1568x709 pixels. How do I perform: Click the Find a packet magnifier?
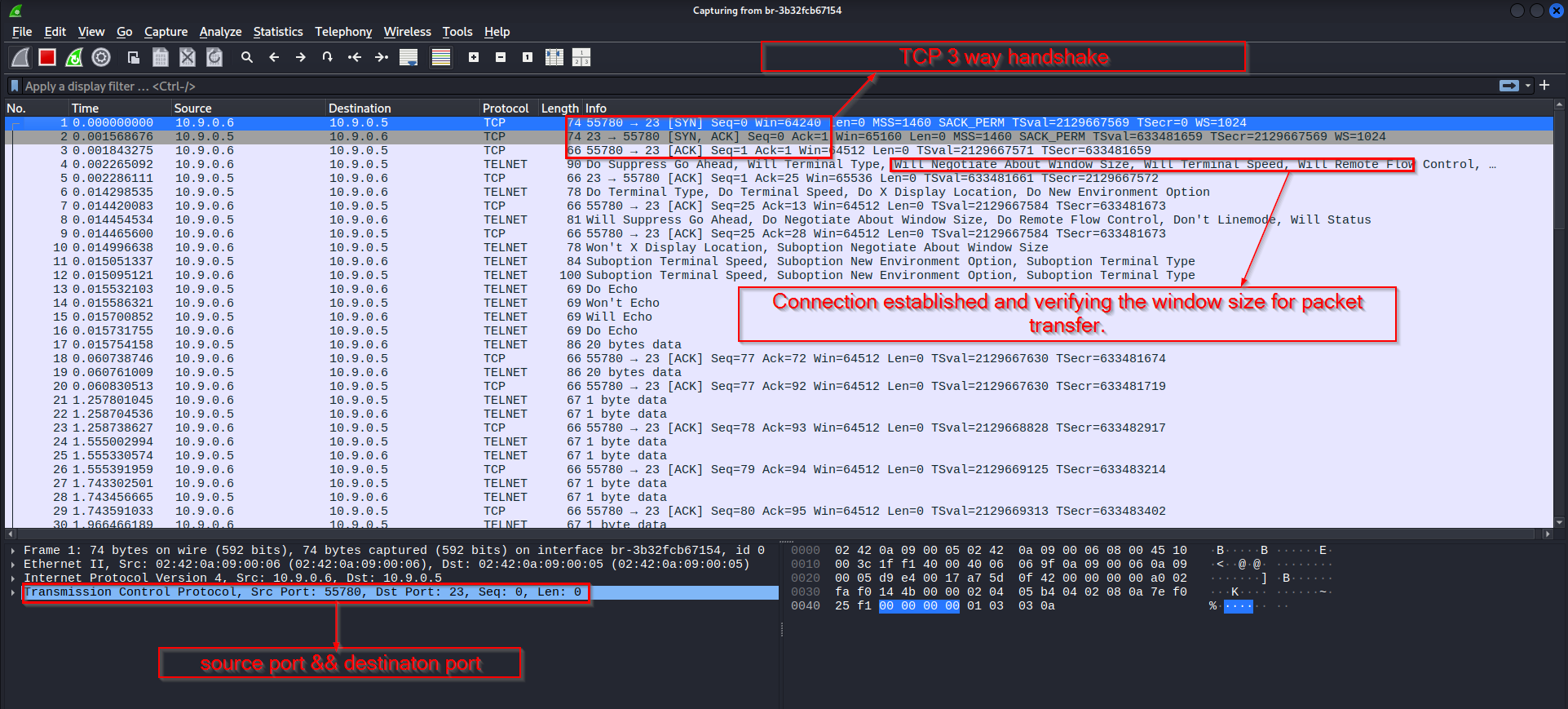[x=246, y=57]
